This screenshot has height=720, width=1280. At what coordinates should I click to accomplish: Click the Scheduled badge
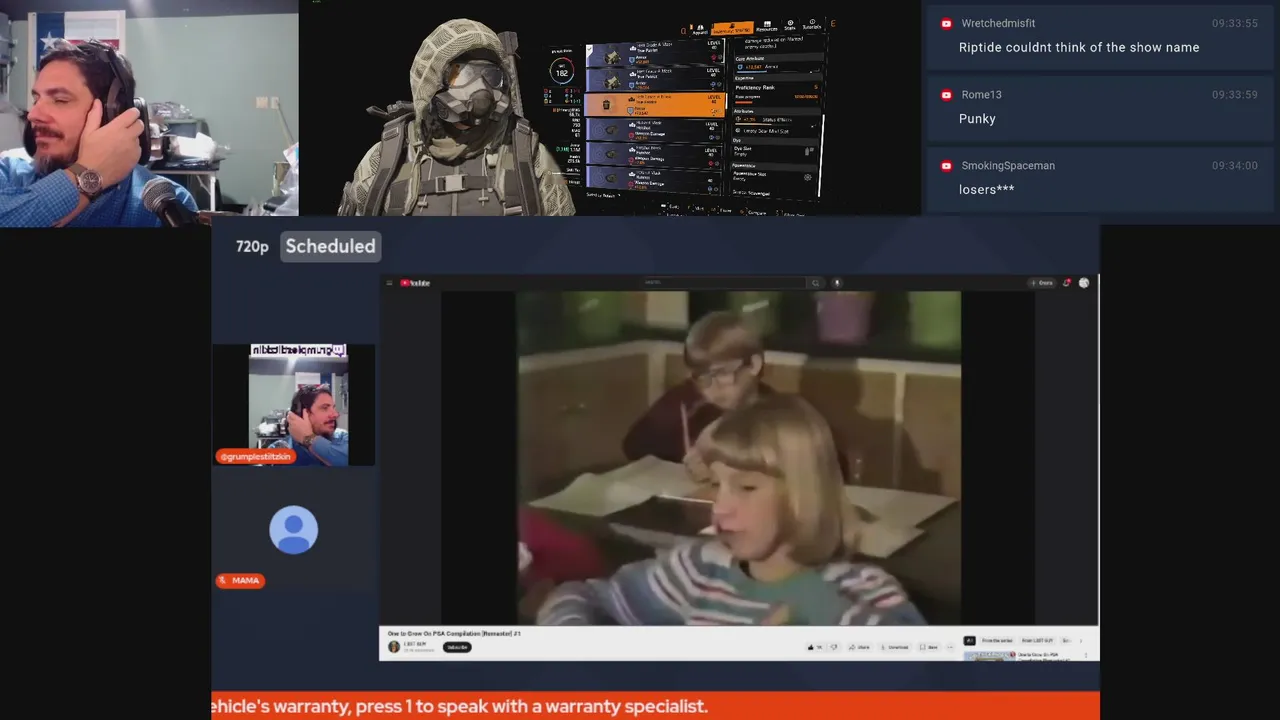pos(330,246)
